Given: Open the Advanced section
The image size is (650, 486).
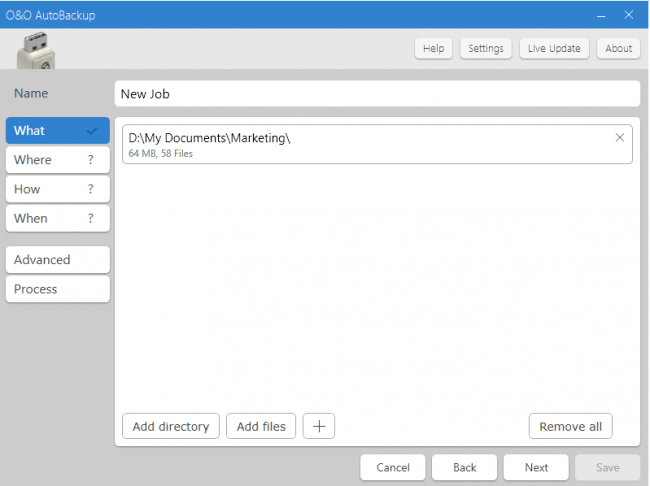Looking at the screenshot, I should pos(58,260).
